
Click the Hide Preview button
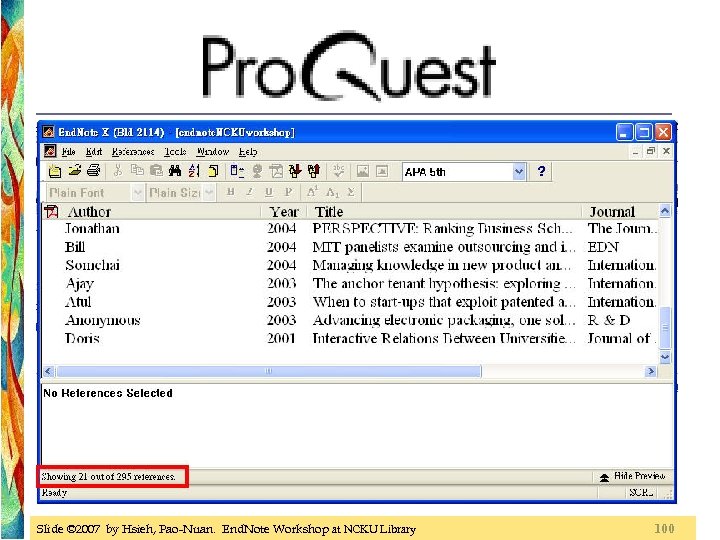pos(633,476)
